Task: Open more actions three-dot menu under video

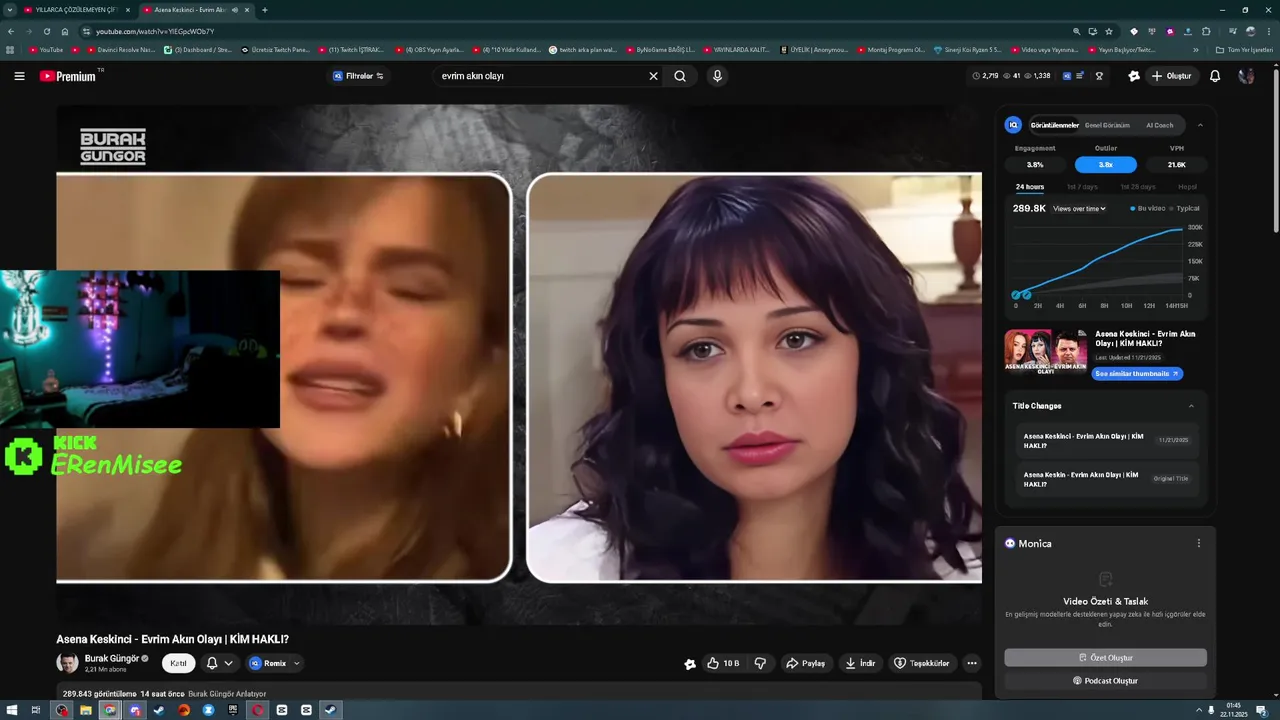Action: pos(972,663)
